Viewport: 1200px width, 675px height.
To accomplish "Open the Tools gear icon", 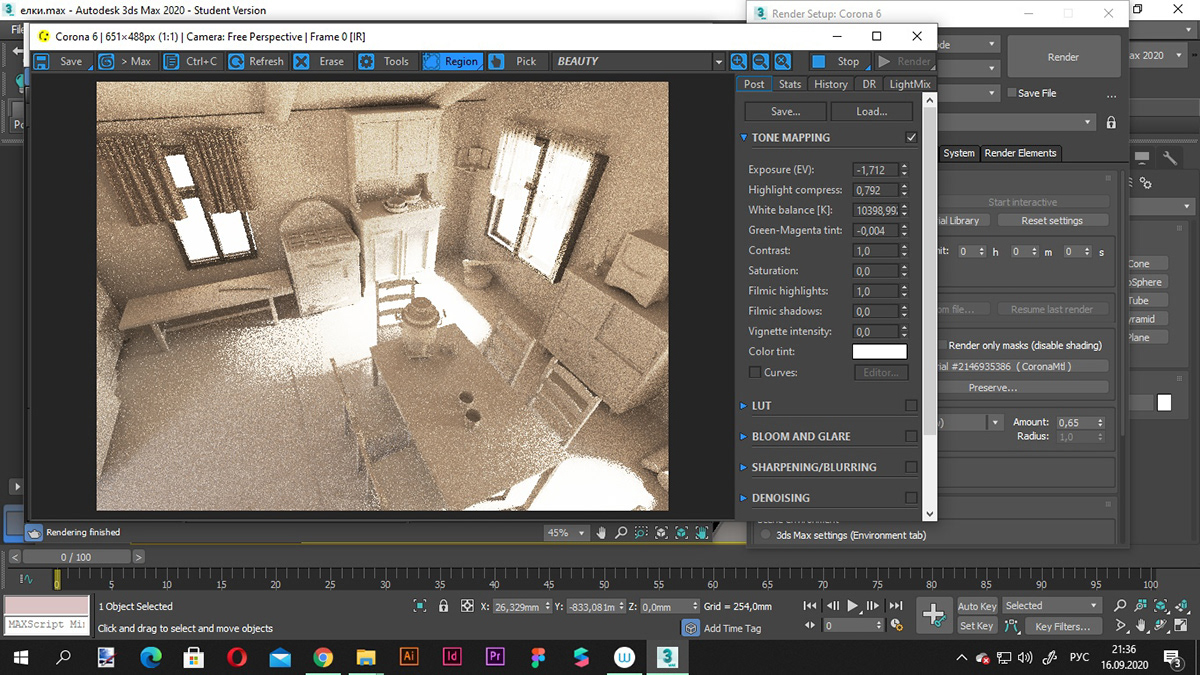I will [367, 62].
